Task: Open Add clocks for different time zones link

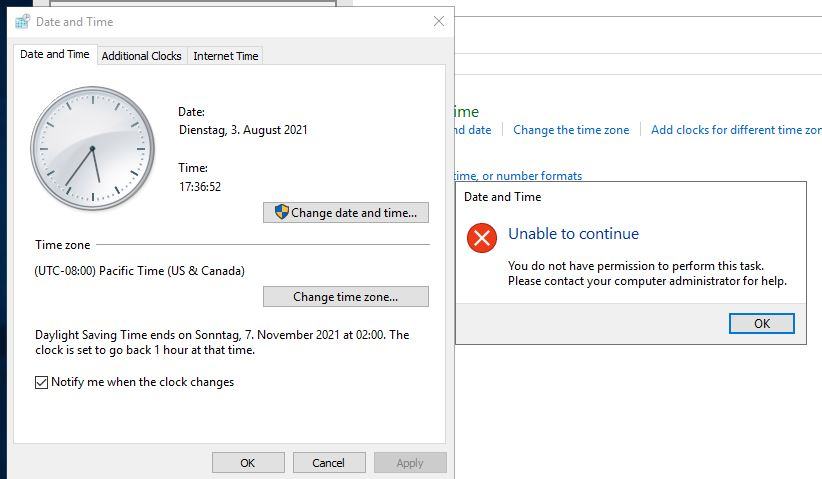Action: point(736,129)
